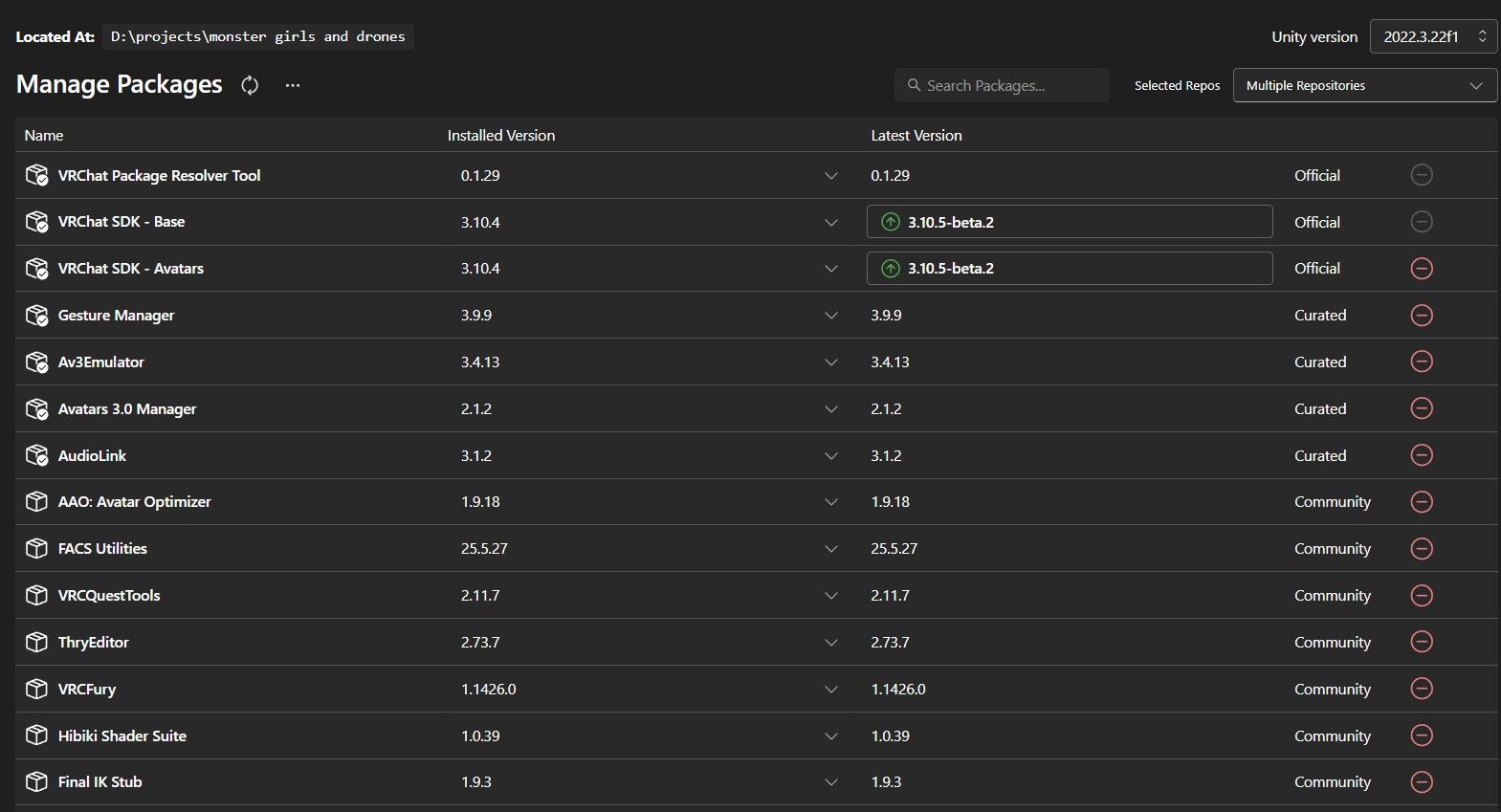1501x812 pixels.
Task: Click the project path D:\projects\monster girls and drones
Action: (258, 36)
